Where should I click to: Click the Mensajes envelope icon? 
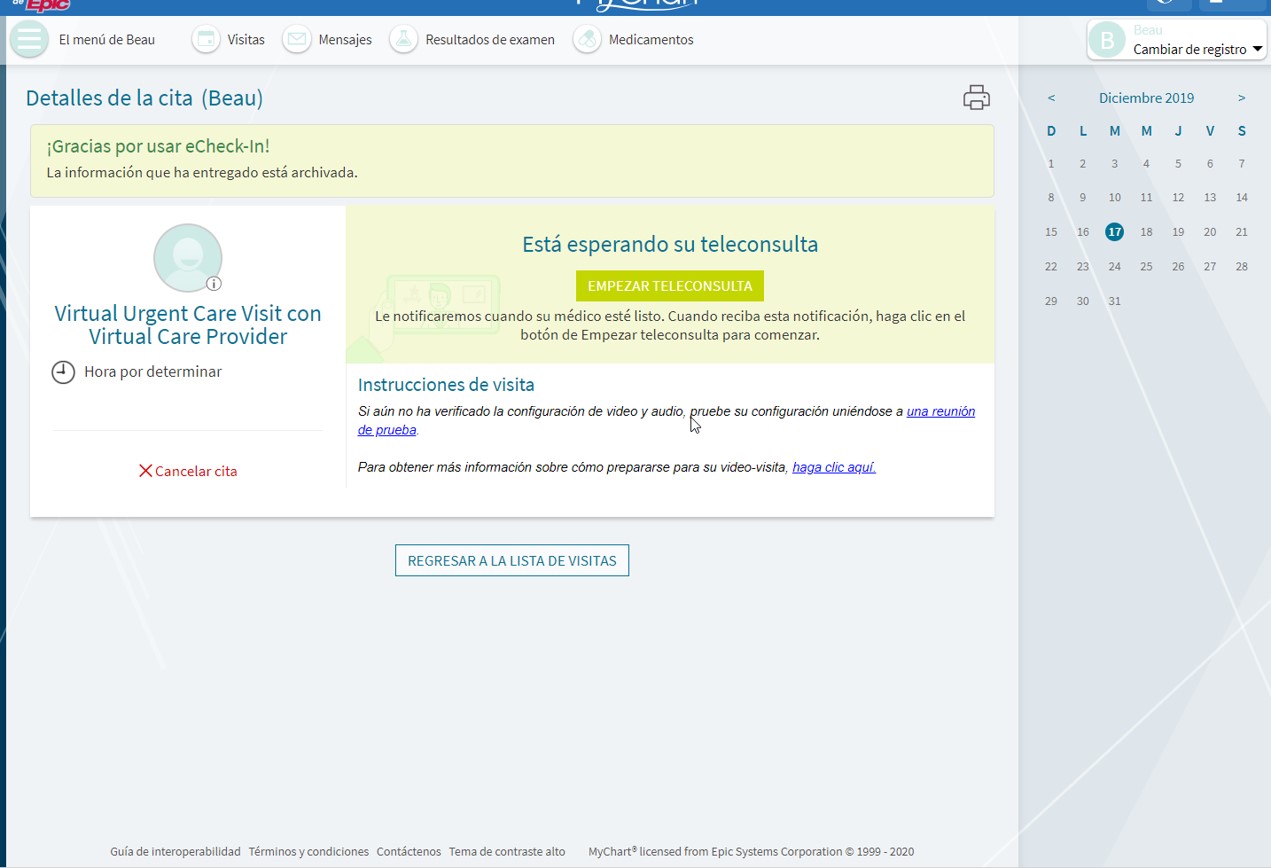tap(297, 40)
